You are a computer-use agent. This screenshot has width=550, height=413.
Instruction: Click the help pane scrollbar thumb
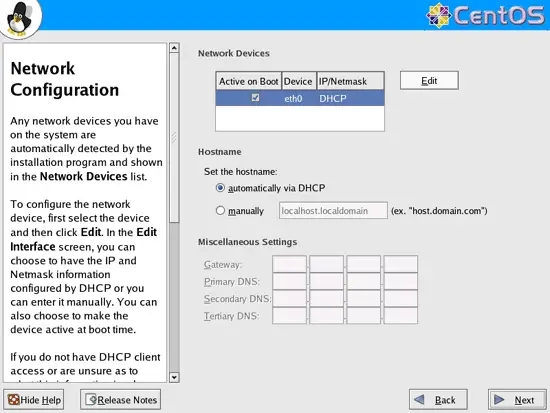[x=174, y=138]
